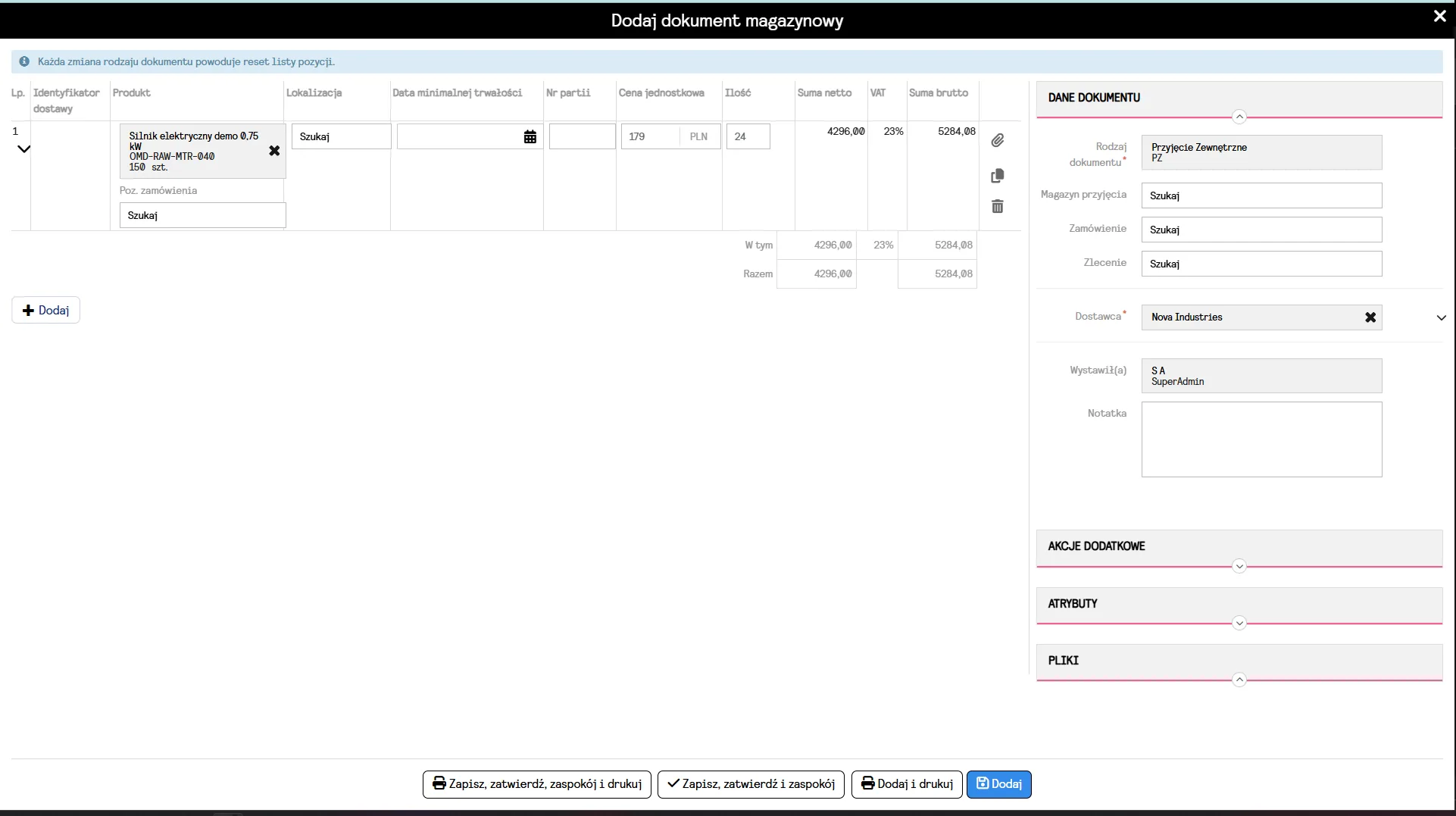Delete the Silnik elektryczny position row

(998, 206)
